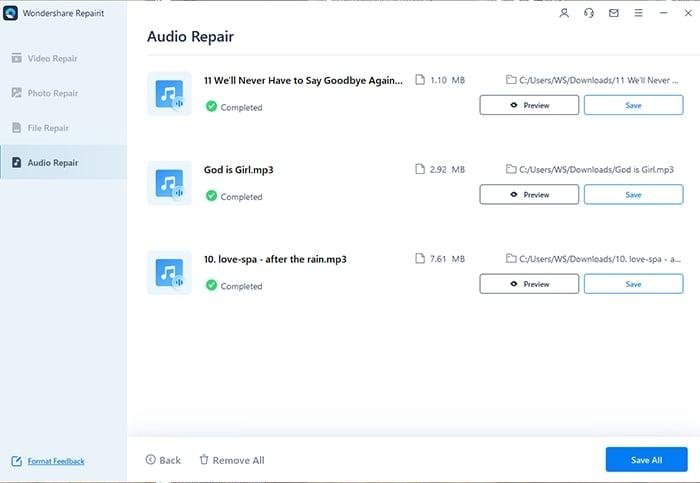
Task: Click green Completed checkmark for love-spa file
Action: pyautogui.click(x=212, y=285)
